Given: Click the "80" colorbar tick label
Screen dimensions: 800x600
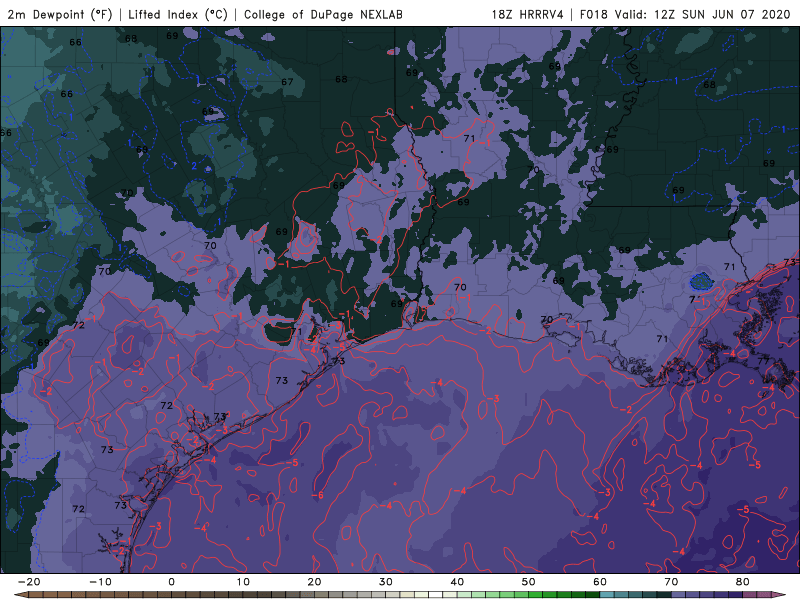Looking at the screenshot, I should [x=743, y=582].
